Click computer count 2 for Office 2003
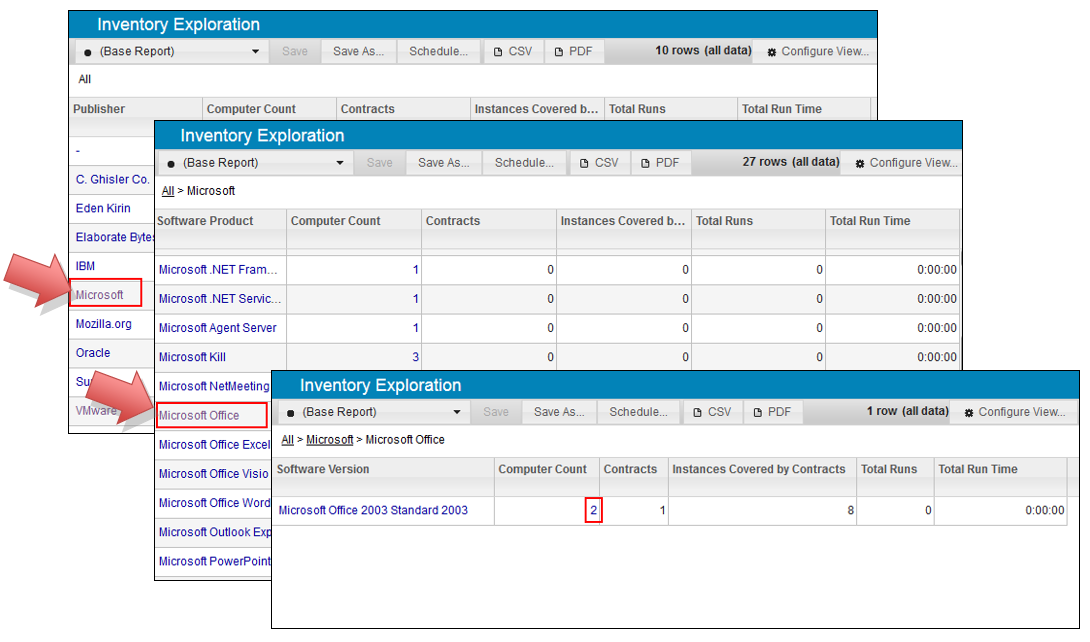 pos(594,511)
